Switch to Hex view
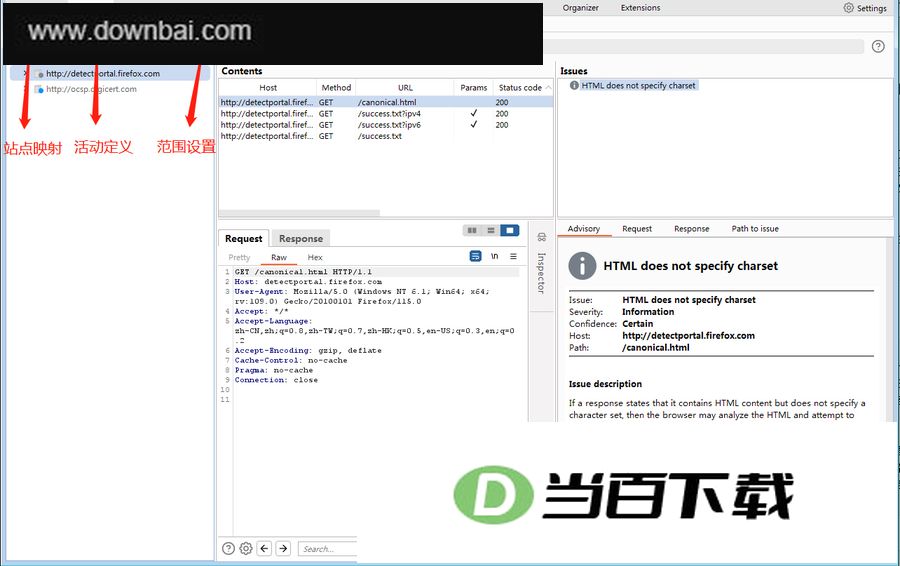900x566 pixels. [x=315, y=257]
